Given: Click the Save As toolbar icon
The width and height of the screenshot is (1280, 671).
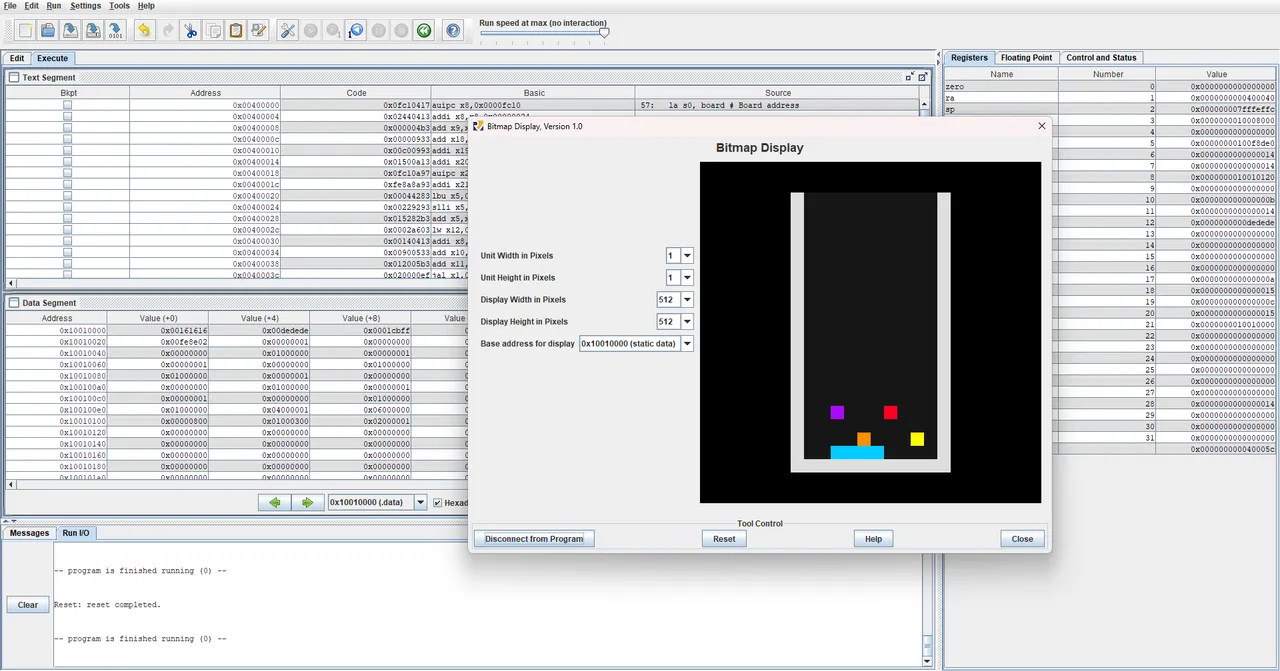Looking at the screenshot, I should 93,31.
